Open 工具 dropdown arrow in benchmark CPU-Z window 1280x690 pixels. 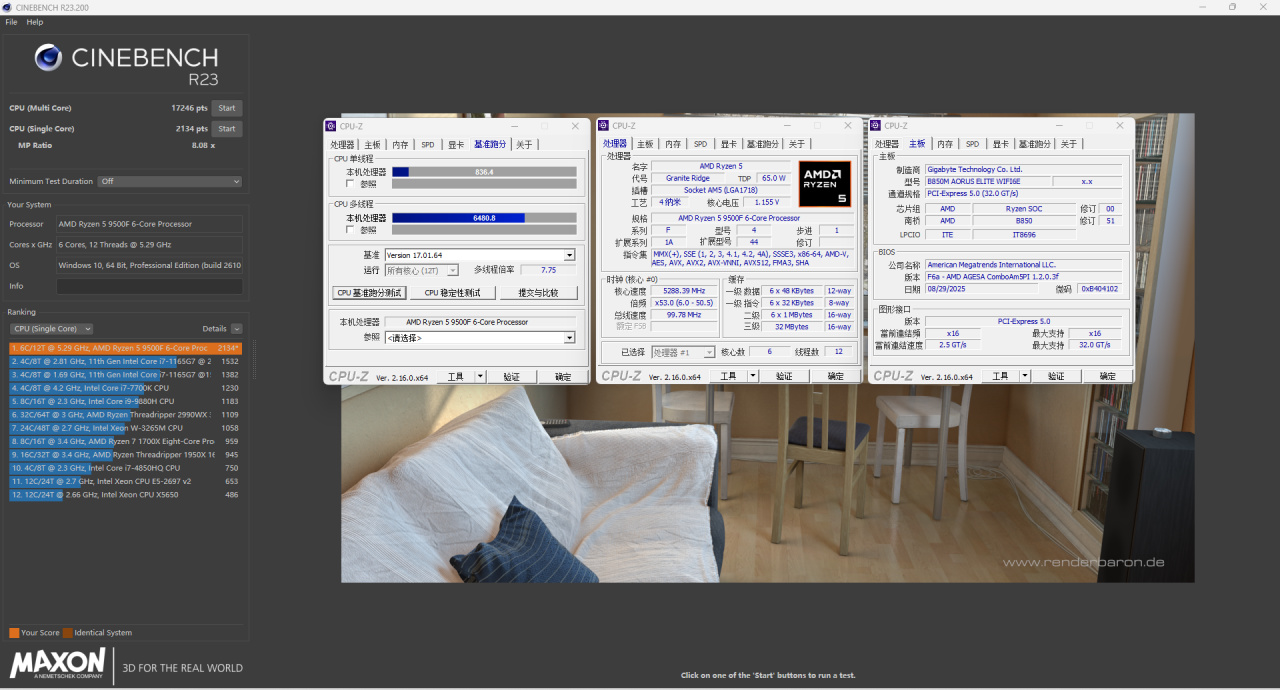pyautogui.click(x=480, y=377)
